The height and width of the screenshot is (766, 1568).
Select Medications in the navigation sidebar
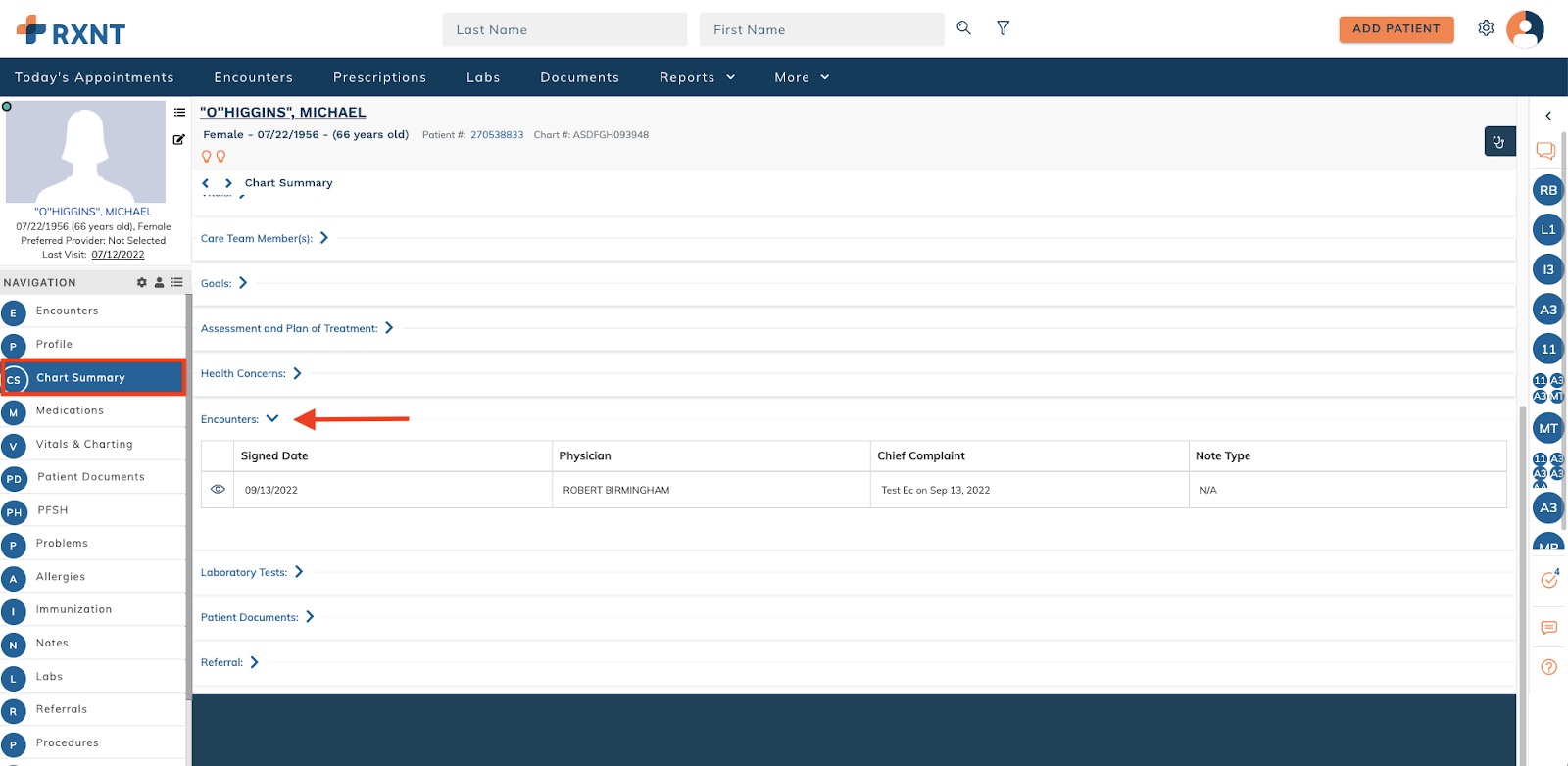point(70,410)
